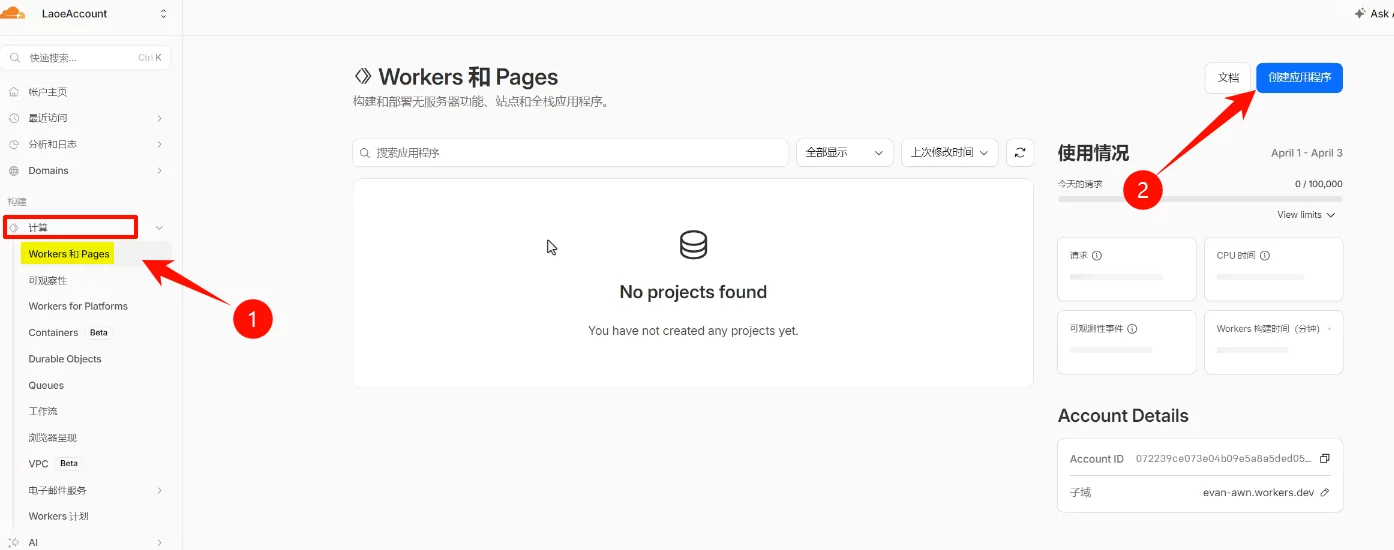Click the evan-awn.workers.dev subdomain text
Screen dimensions: 1394x550
(x=1258, y=493)
